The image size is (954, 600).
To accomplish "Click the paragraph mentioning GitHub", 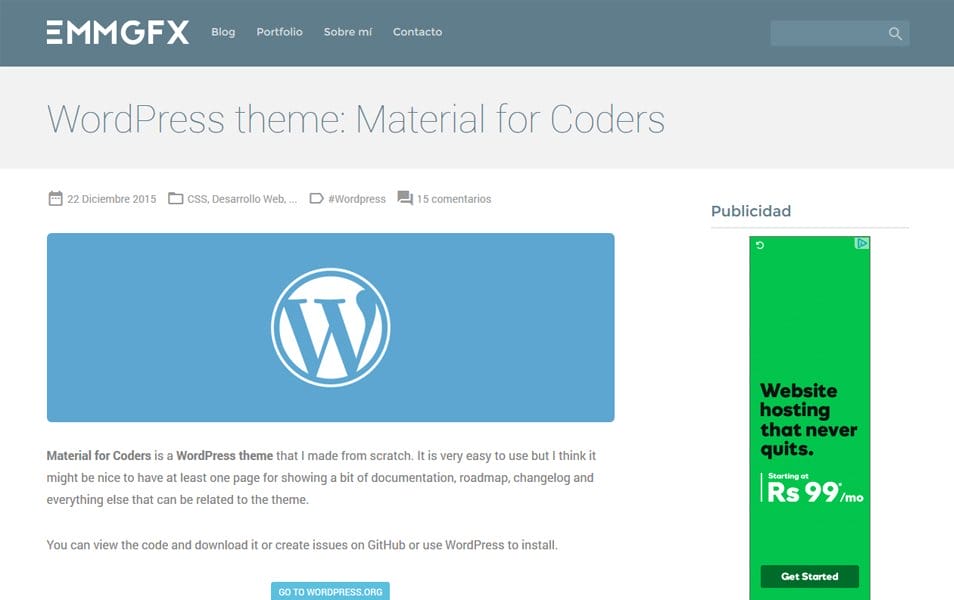I will (302, 545).
